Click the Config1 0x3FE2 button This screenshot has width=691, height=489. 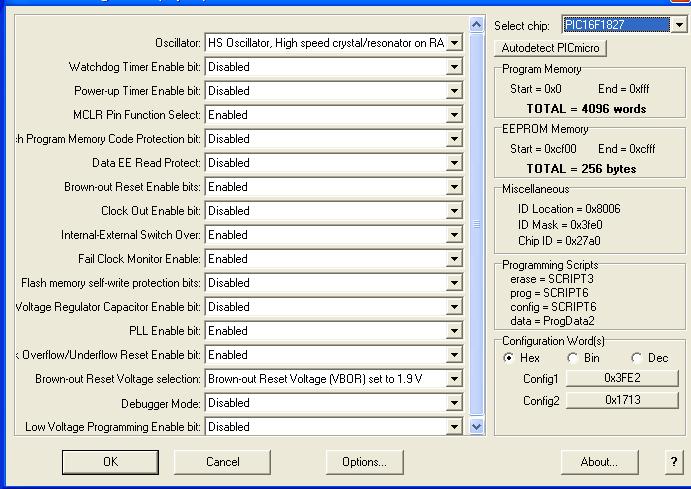coord(622,378)
